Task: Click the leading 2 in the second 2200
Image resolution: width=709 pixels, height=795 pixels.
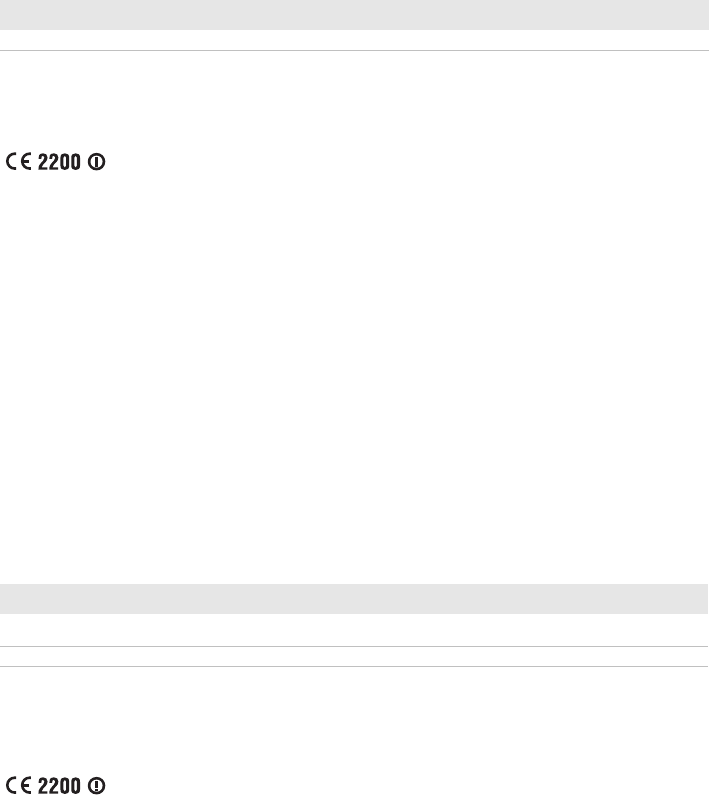Action: (43, 785)
